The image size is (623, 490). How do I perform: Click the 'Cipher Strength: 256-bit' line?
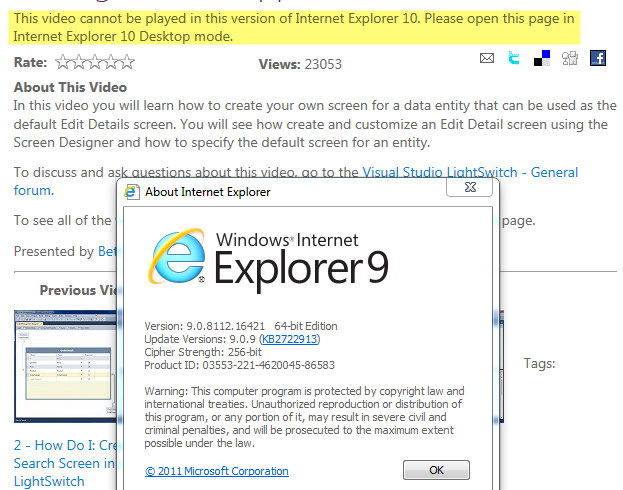(203, 352)
